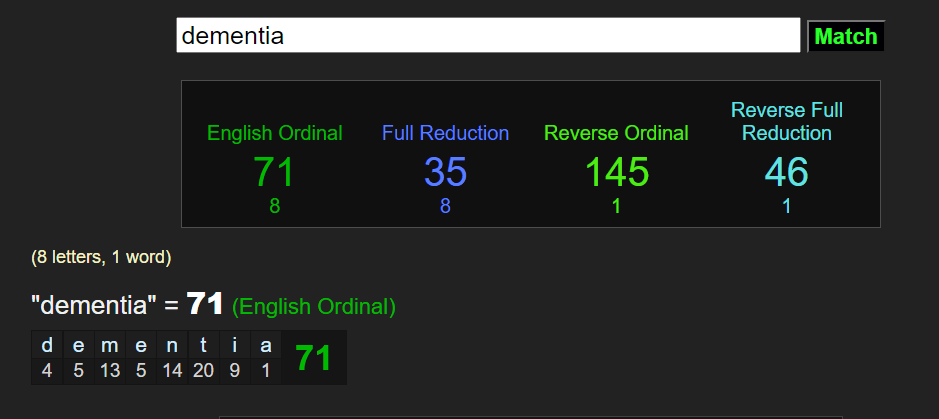
Task: Select the Full Reduction cipher label
Action: click(x=445, y=133)
